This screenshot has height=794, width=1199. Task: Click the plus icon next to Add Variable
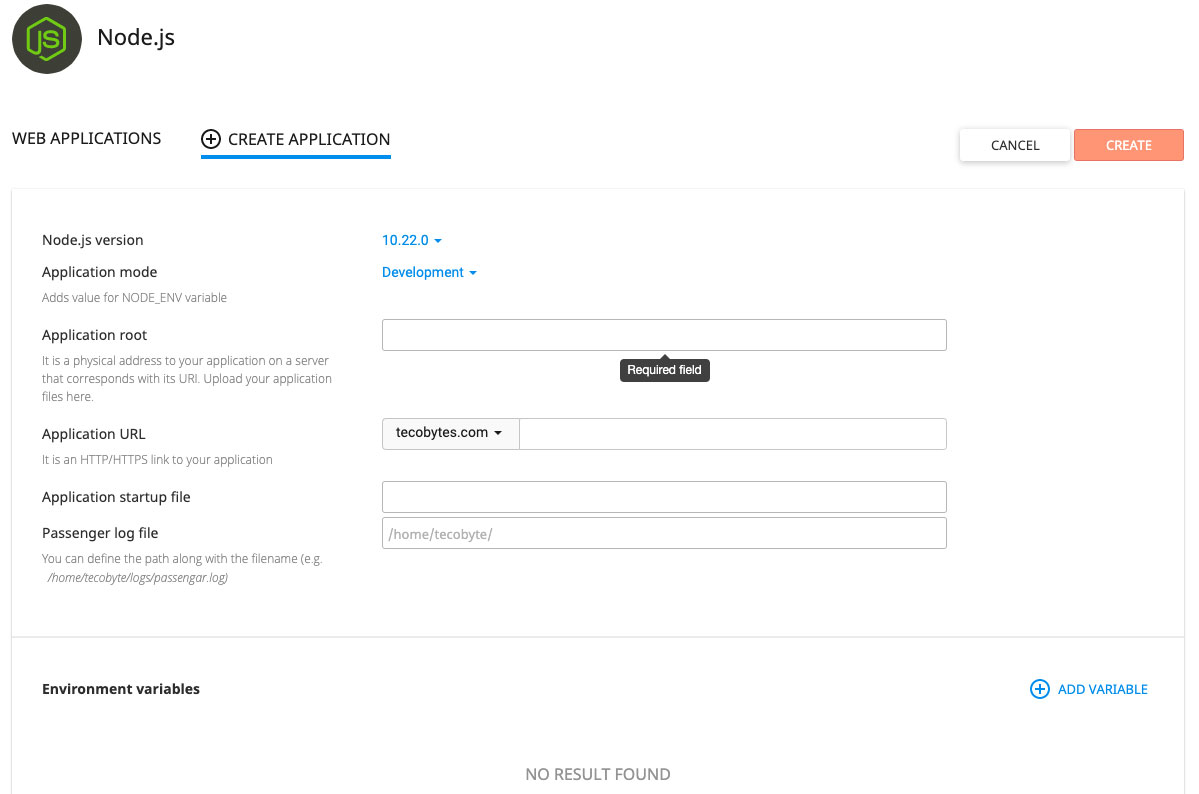point(1040,689)
